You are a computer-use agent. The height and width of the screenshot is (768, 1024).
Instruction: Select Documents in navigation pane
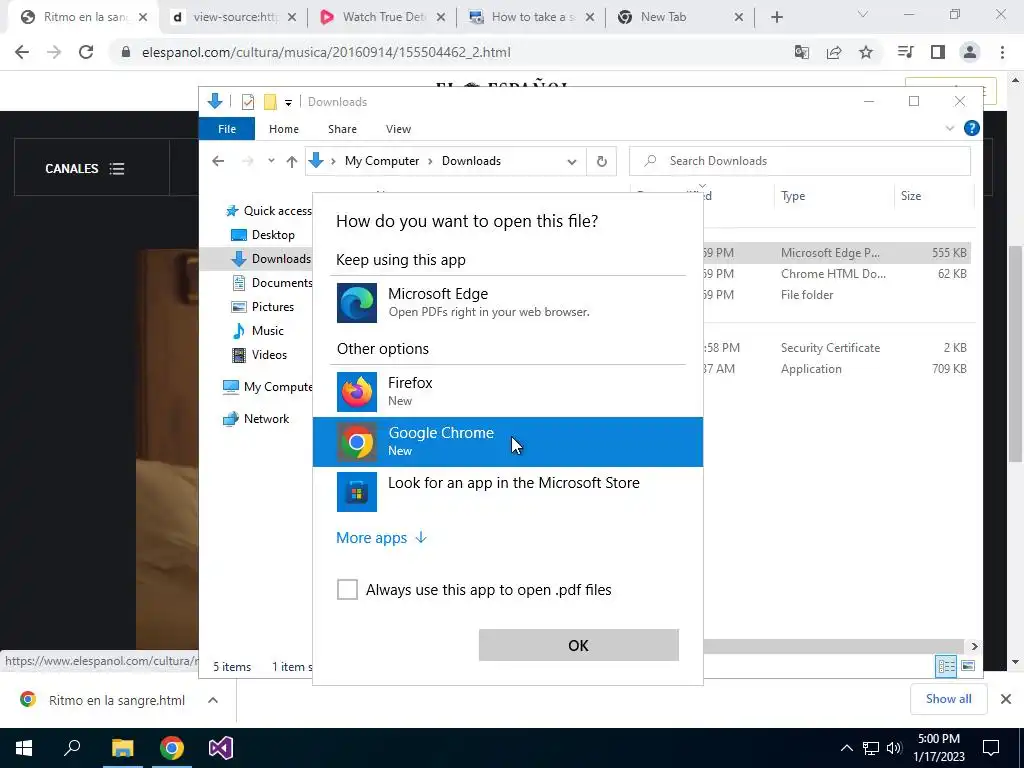coord(272,283)
